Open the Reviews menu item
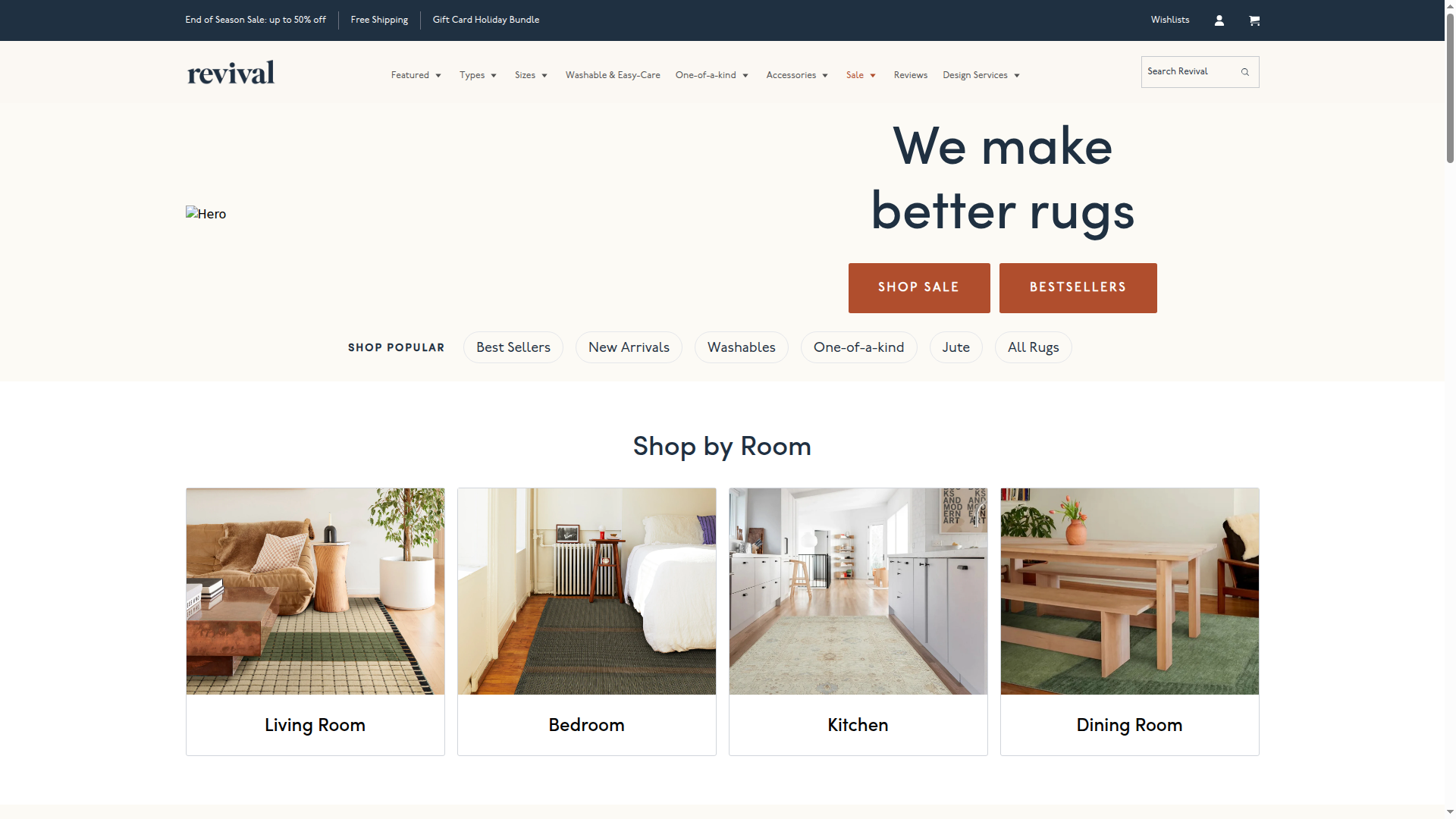Viewport: 1456px width, 819px height. [x=910, y=75]
